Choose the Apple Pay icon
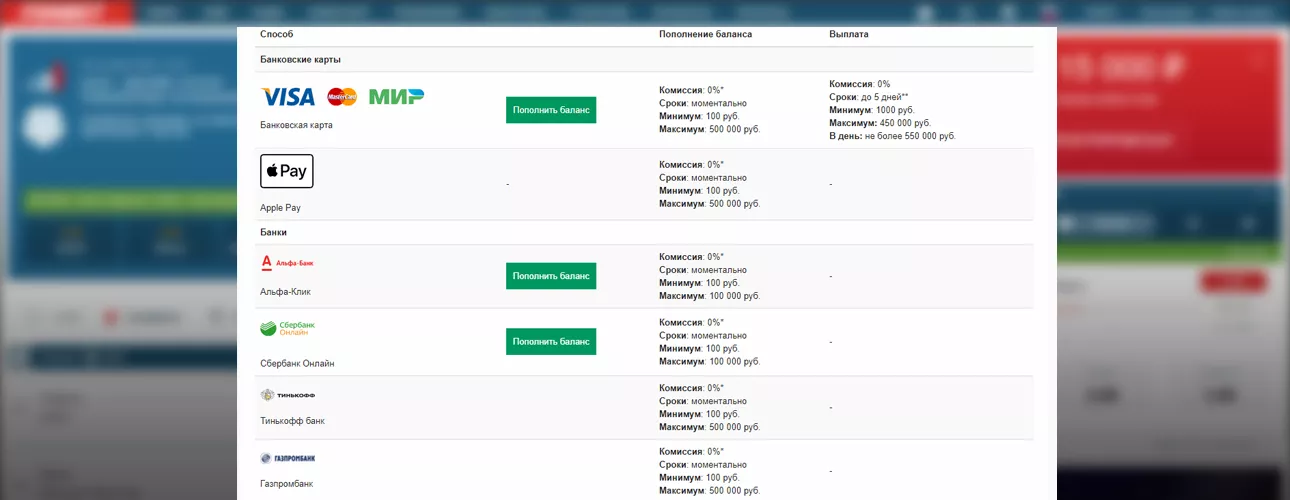The width and height of the screenshot is (1290, 500). (x=287, y=171)
